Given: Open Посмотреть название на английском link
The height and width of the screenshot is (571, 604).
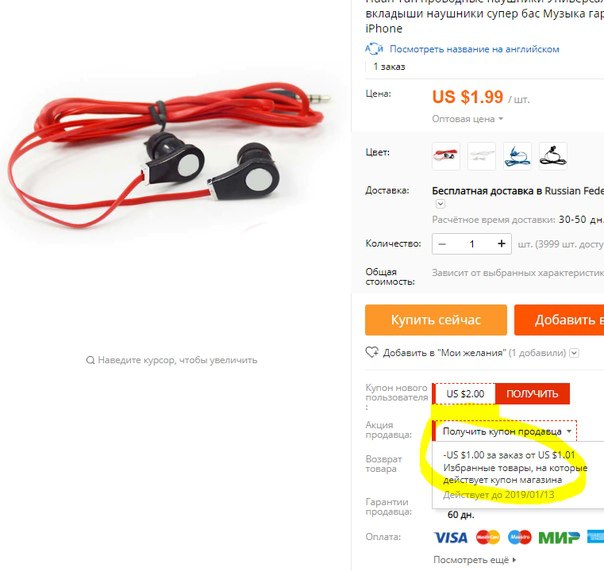Looking at the screenshot, I should (474, 49).
